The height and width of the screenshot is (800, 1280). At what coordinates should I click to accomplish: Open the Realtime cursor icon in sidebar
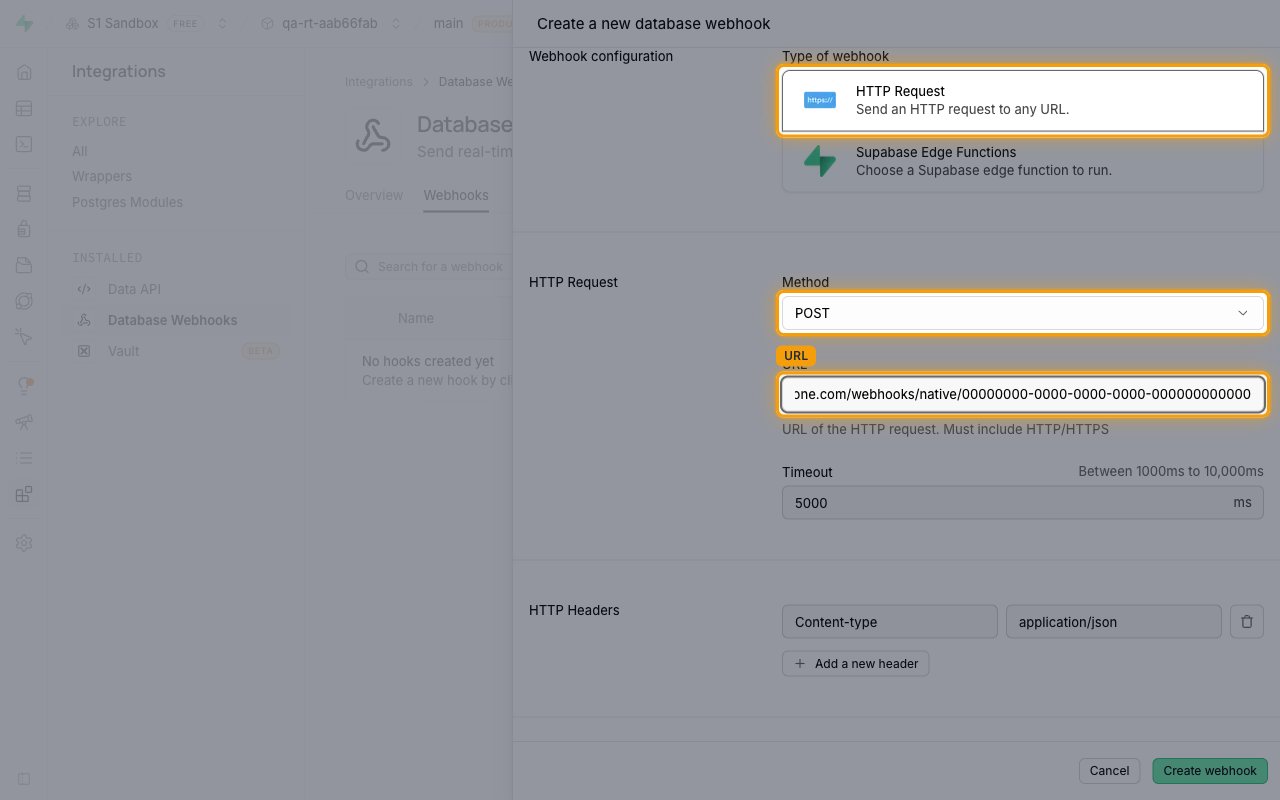(24, 337)
